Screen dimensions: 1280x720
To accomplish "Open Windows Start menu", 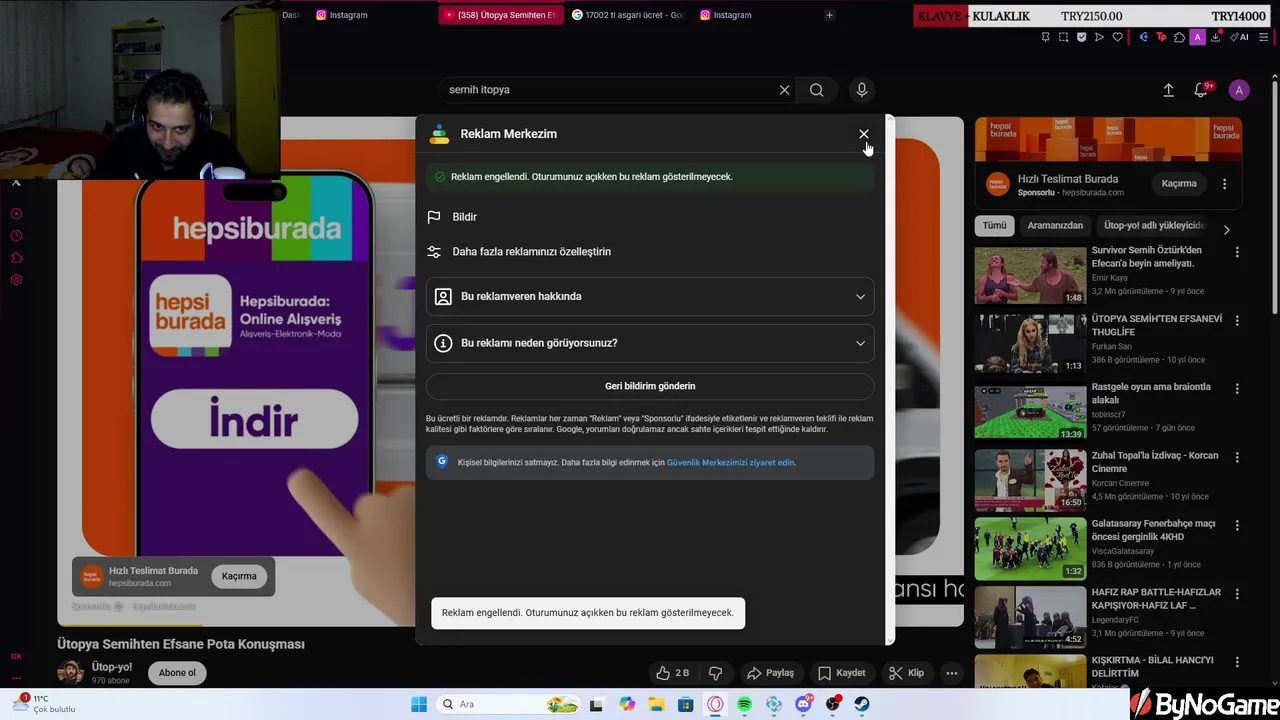I will pos(418,704).
